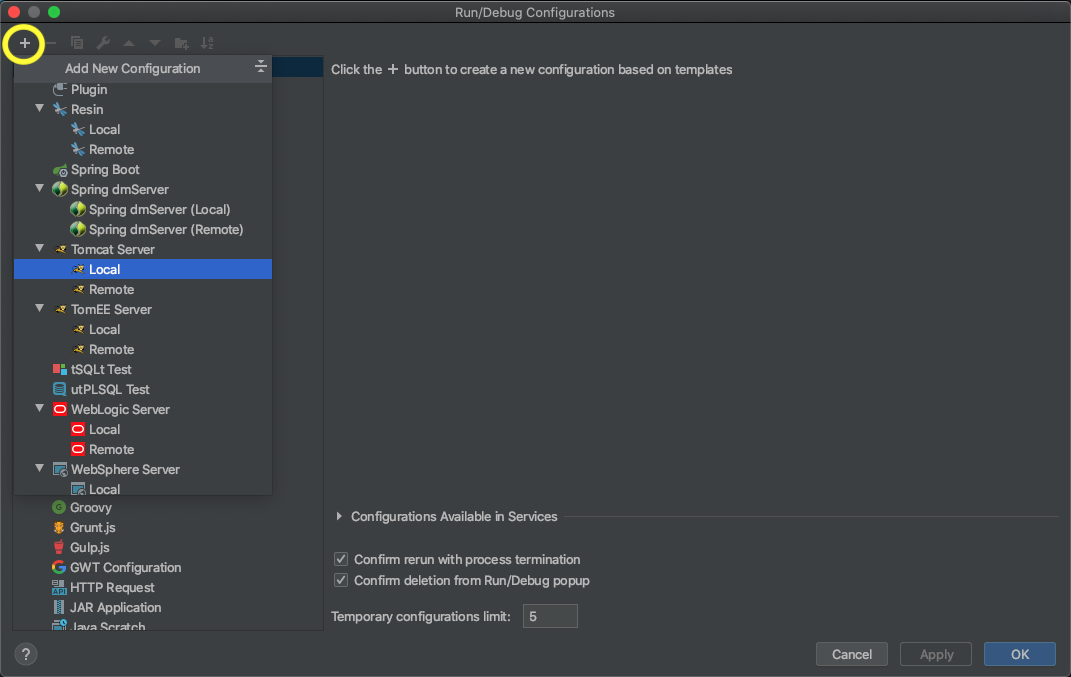Screen dimensions: 1071x677
Task: Collapse the Tomcat Server tree node
Action: (x=40, y=249)
